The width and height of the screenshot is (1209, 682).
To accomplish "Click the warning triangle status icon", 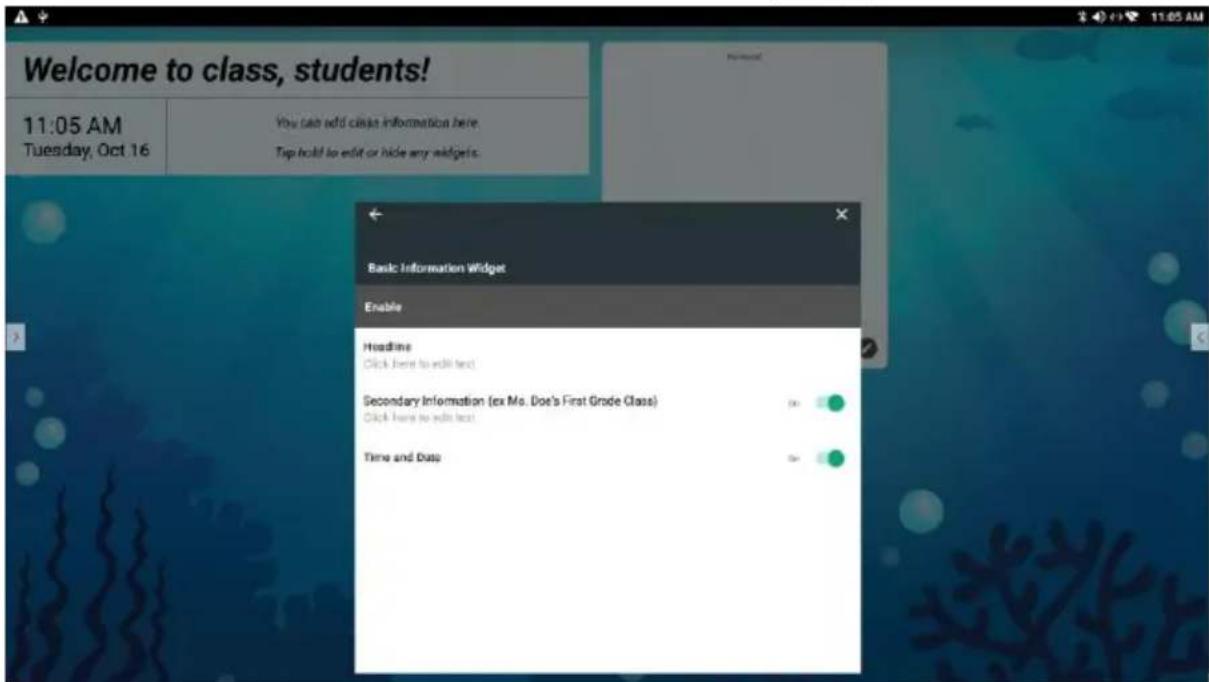I will tap(19, 19).
